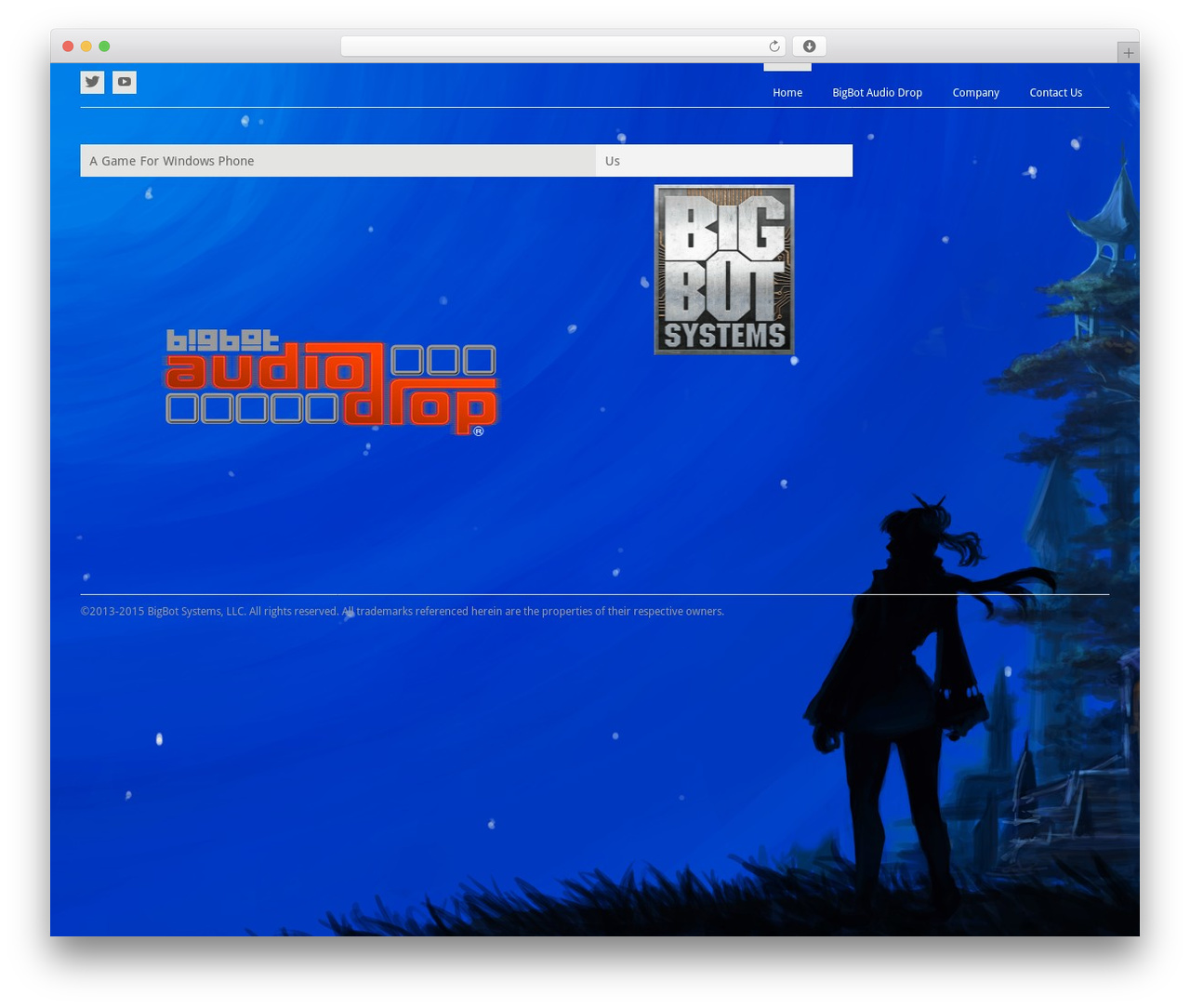Viewport: 1190px width, 1008px height.
Task: Go to the Home menu item
Action: (787, 93)
